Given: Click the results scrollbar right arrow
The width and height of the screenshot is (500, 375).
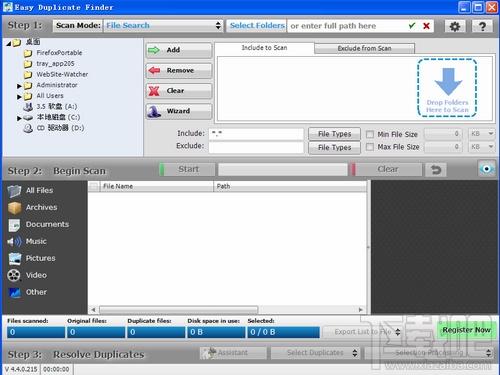Looking at the screenshot, I should pos(361,310).
